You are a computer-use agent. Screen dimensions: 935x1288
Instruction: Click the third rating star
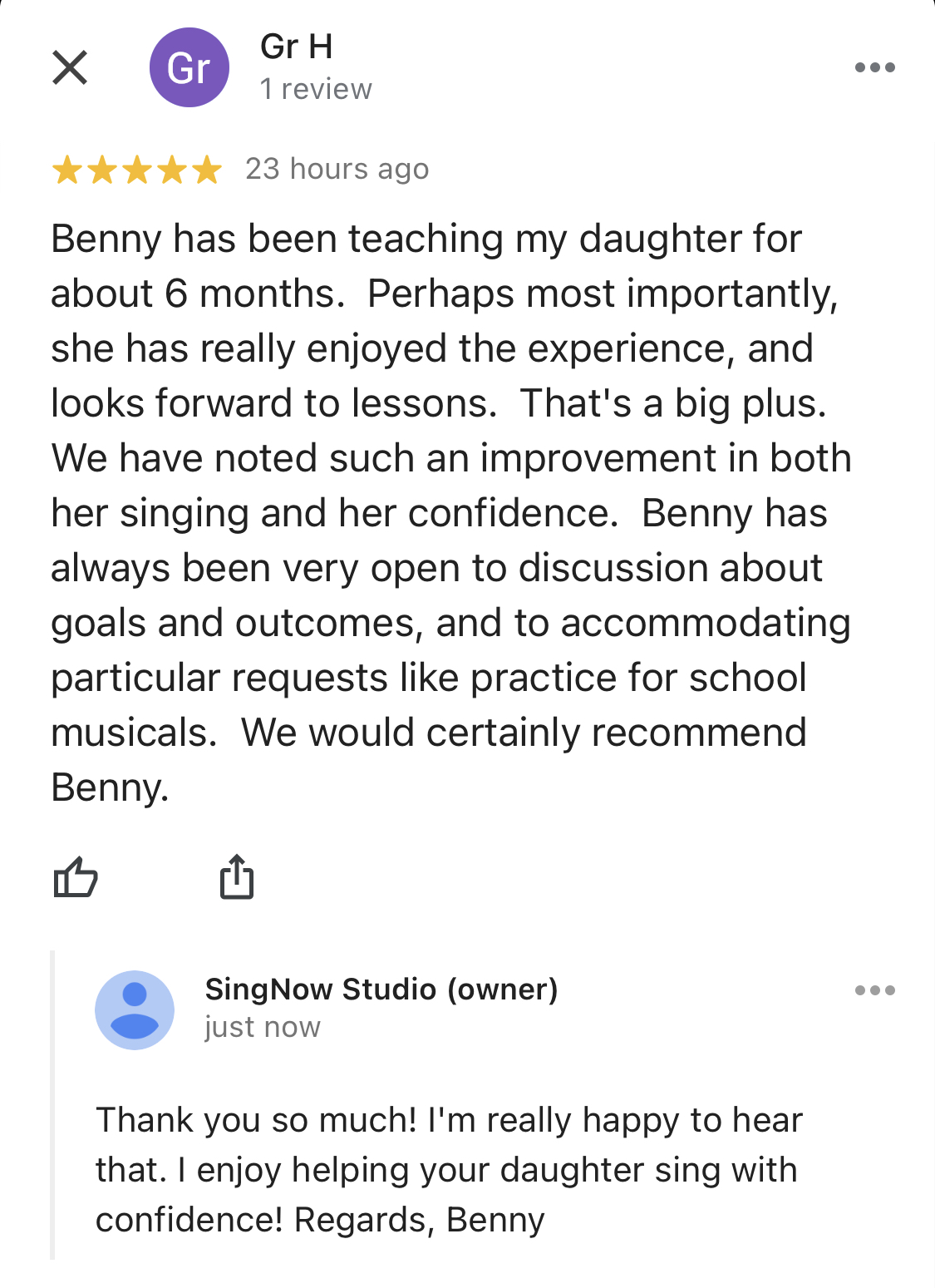click(x=137, y=170)
